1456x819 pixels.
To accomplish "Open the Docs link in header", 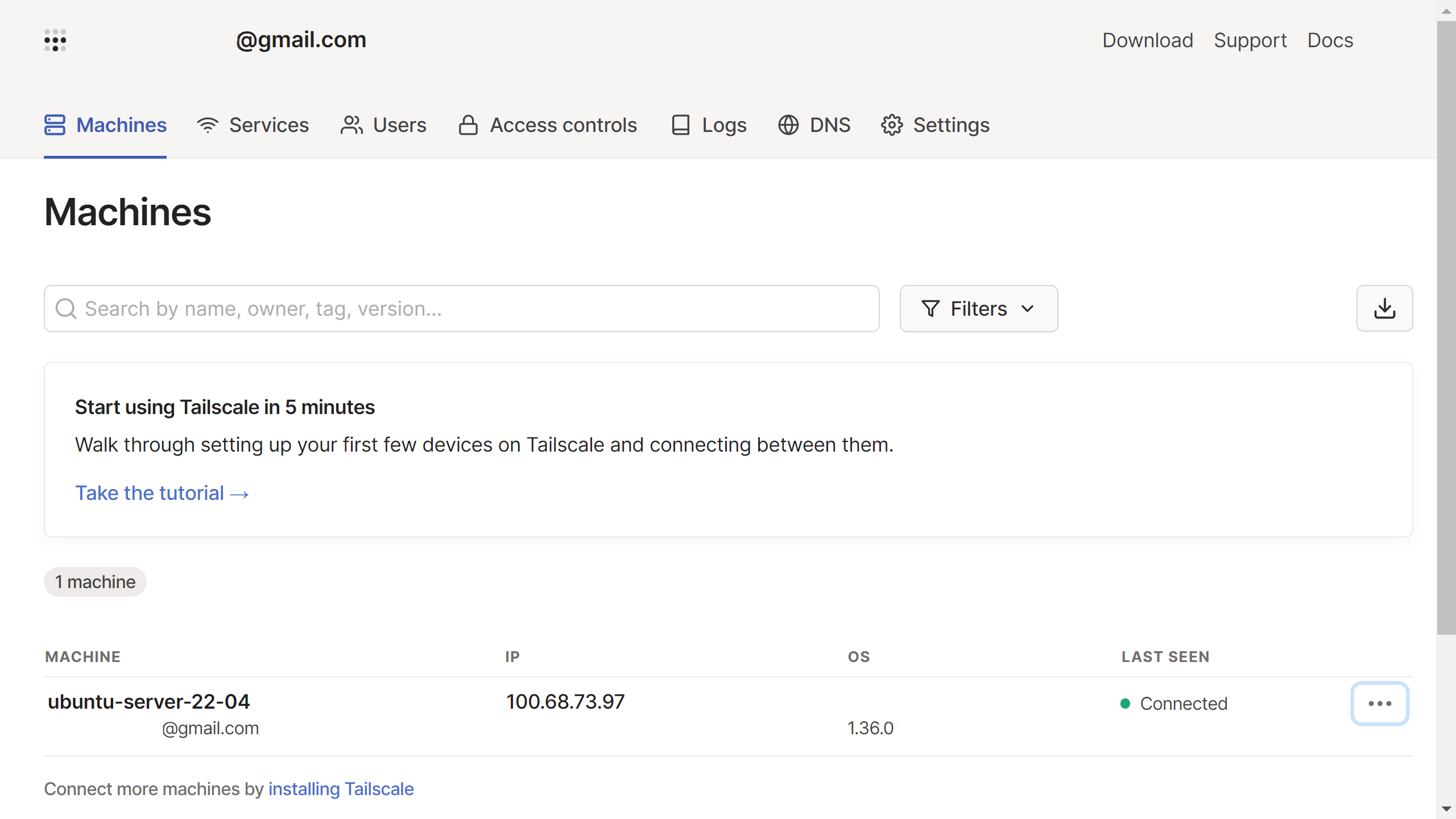I will [x=1330, y=40].
